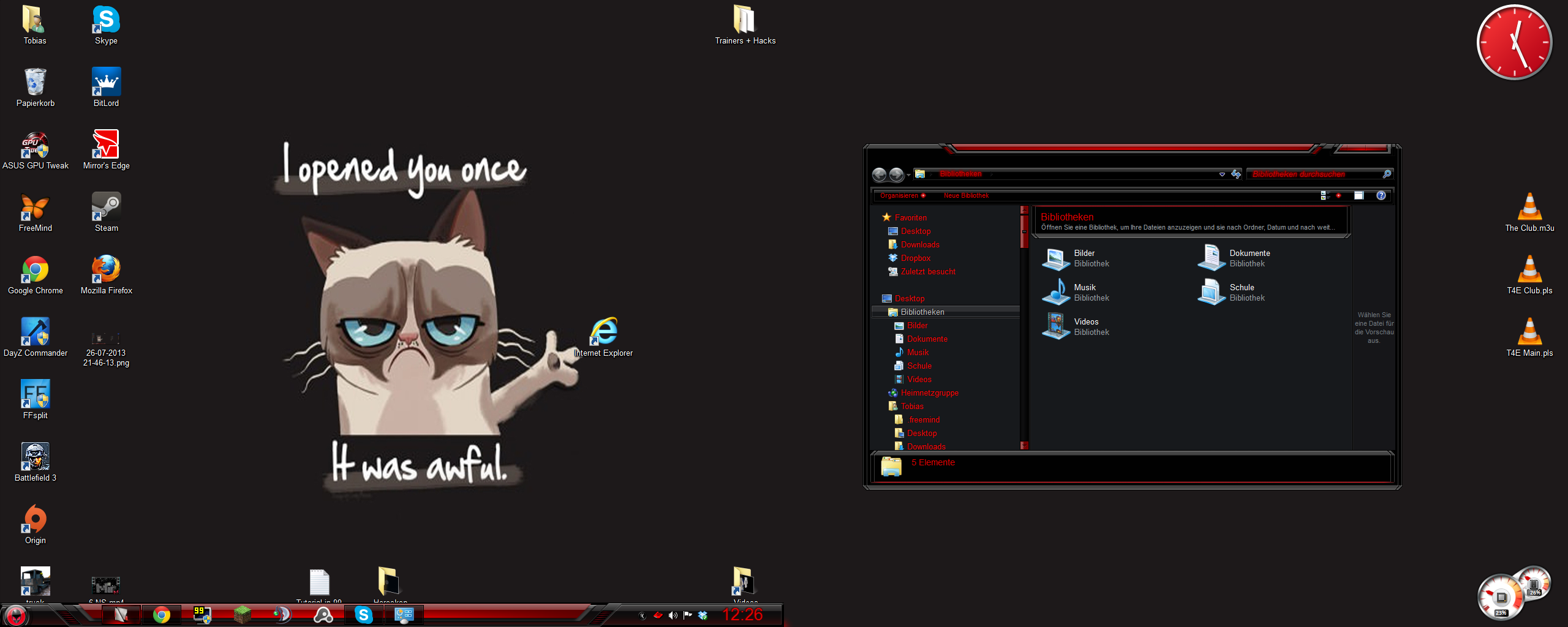1568x627 pixels.
Task: Open the Schule library in content pane
Action: coord(1231,293)
